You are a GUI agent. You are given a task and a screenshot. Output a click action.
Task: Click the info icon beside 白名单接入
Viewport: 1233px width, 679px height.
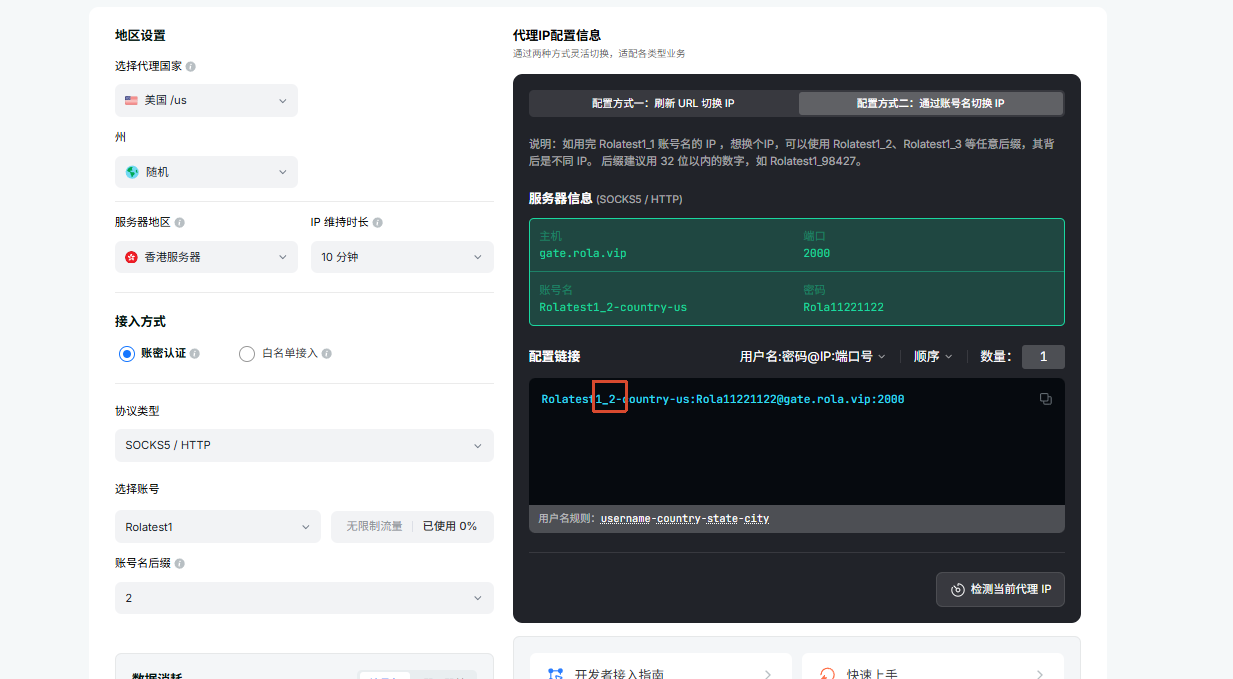[327, 353]
